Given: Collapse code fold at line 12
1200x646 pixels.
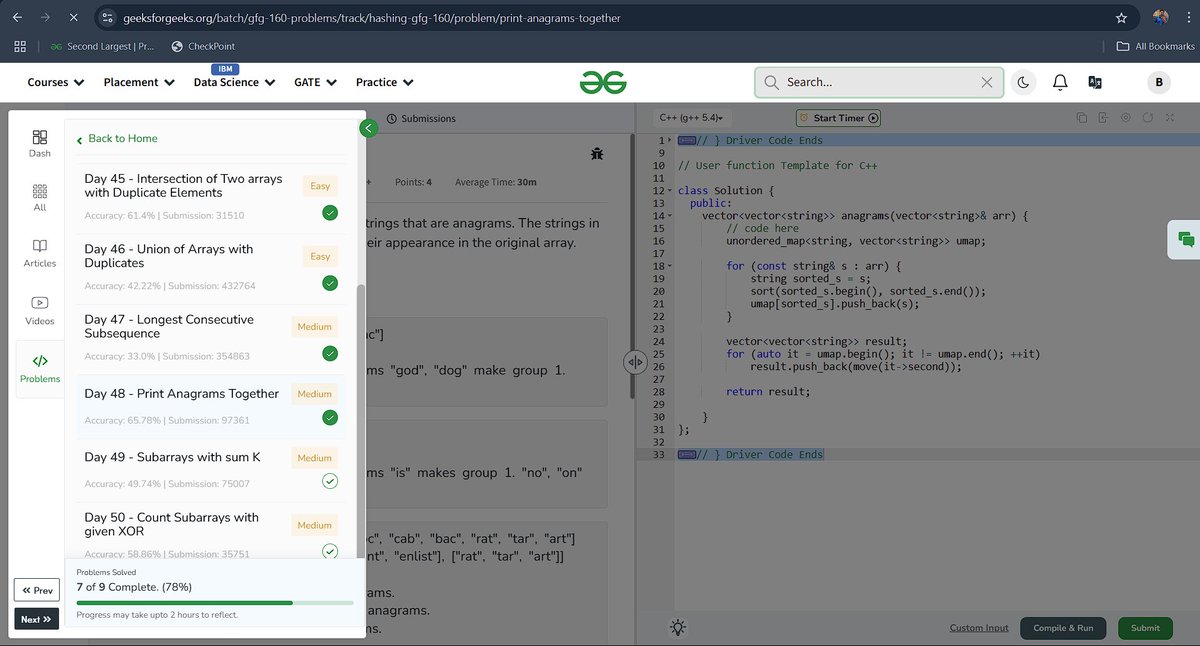Looking at the screenshot, I should 669,190.
